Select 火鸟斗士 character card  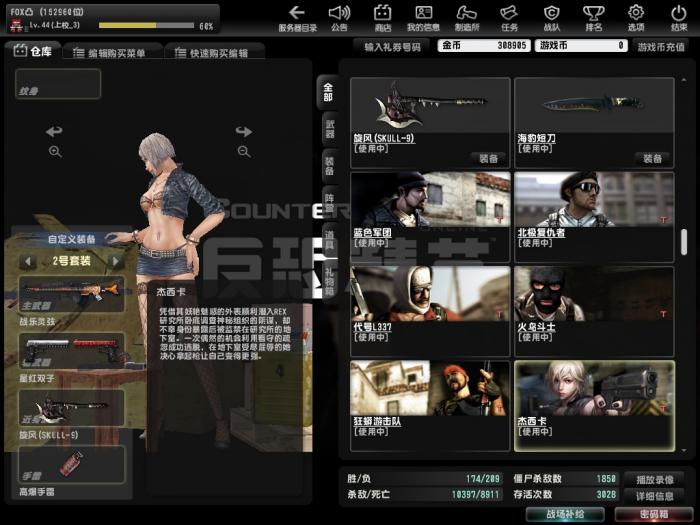coord(594,311)
